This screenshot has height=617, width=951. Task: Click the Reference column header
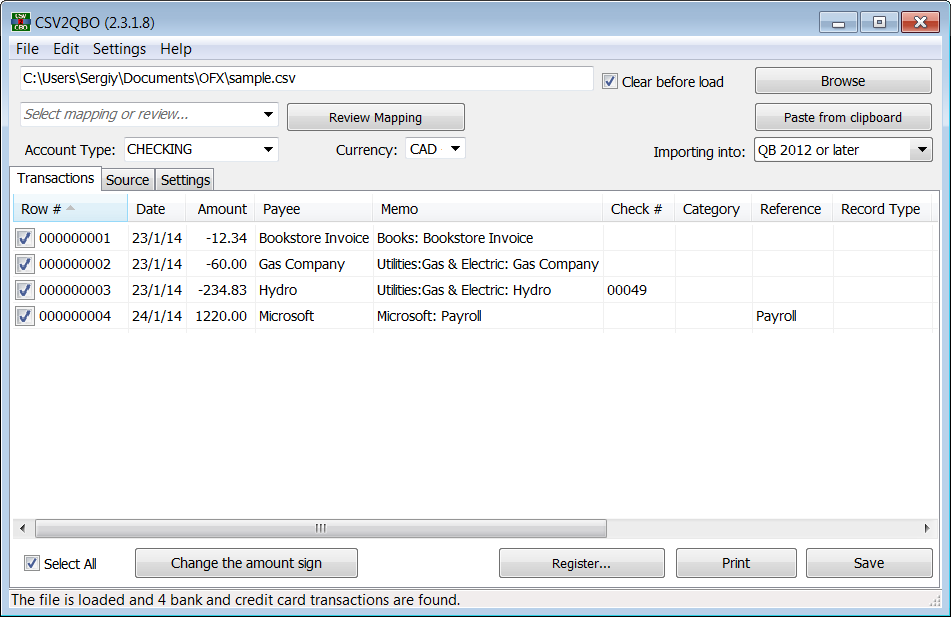pos(792,209)
